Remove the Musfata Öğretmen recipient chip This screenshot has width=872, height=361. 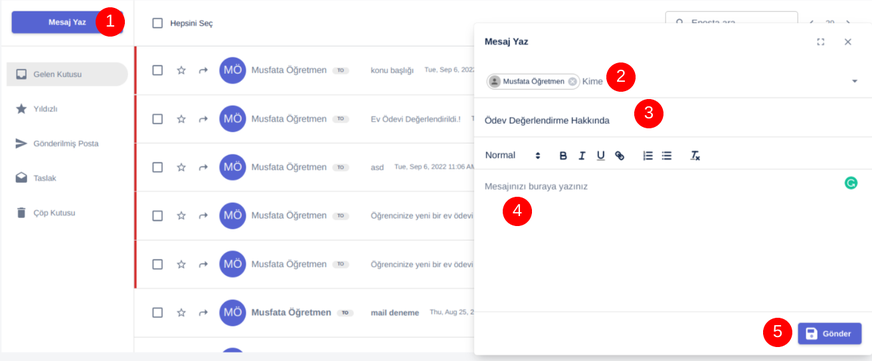(572, 81)
